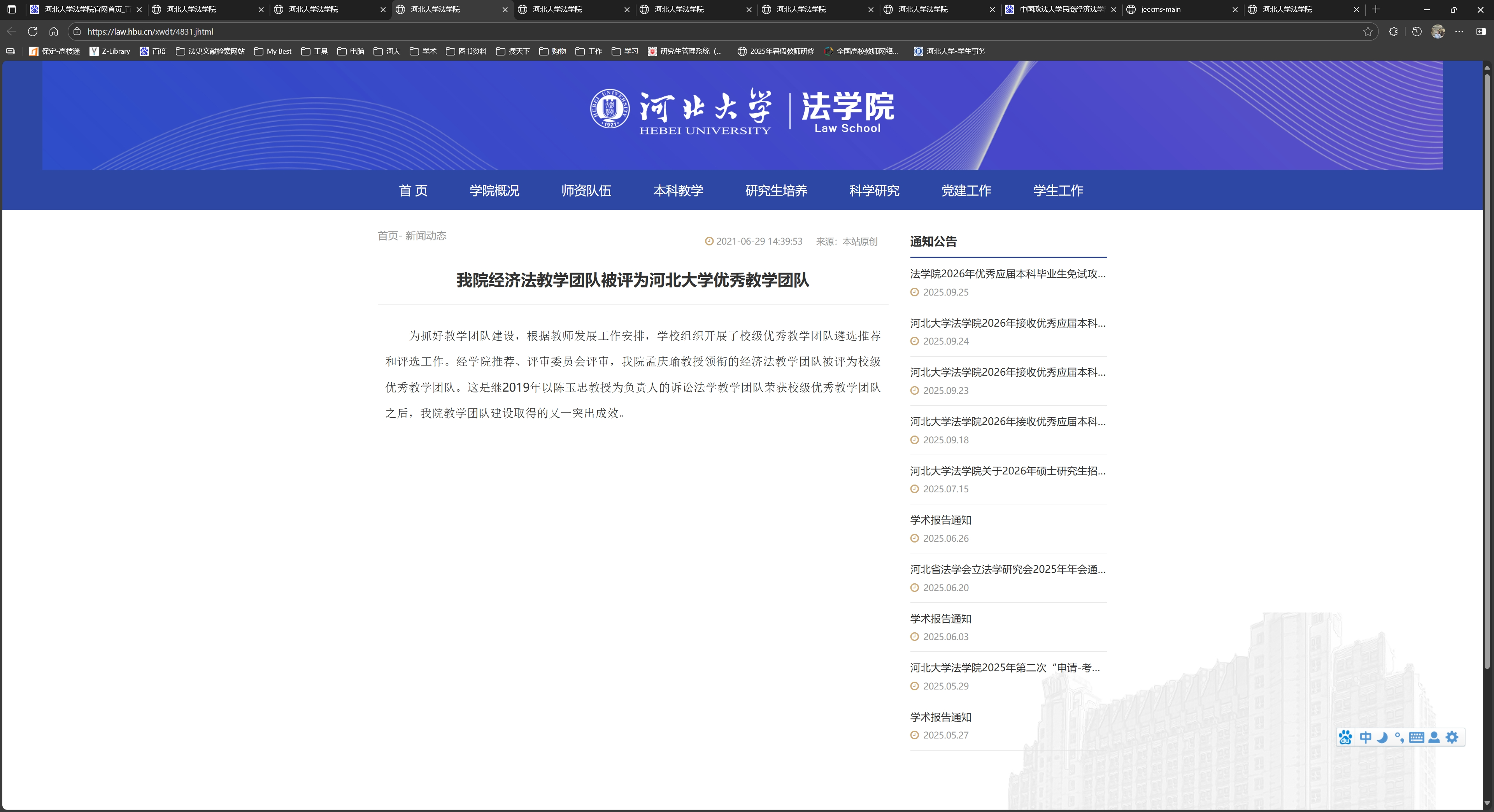Open new tab with plus button
The image size is (1494, 812).
tap(1376, 9)
